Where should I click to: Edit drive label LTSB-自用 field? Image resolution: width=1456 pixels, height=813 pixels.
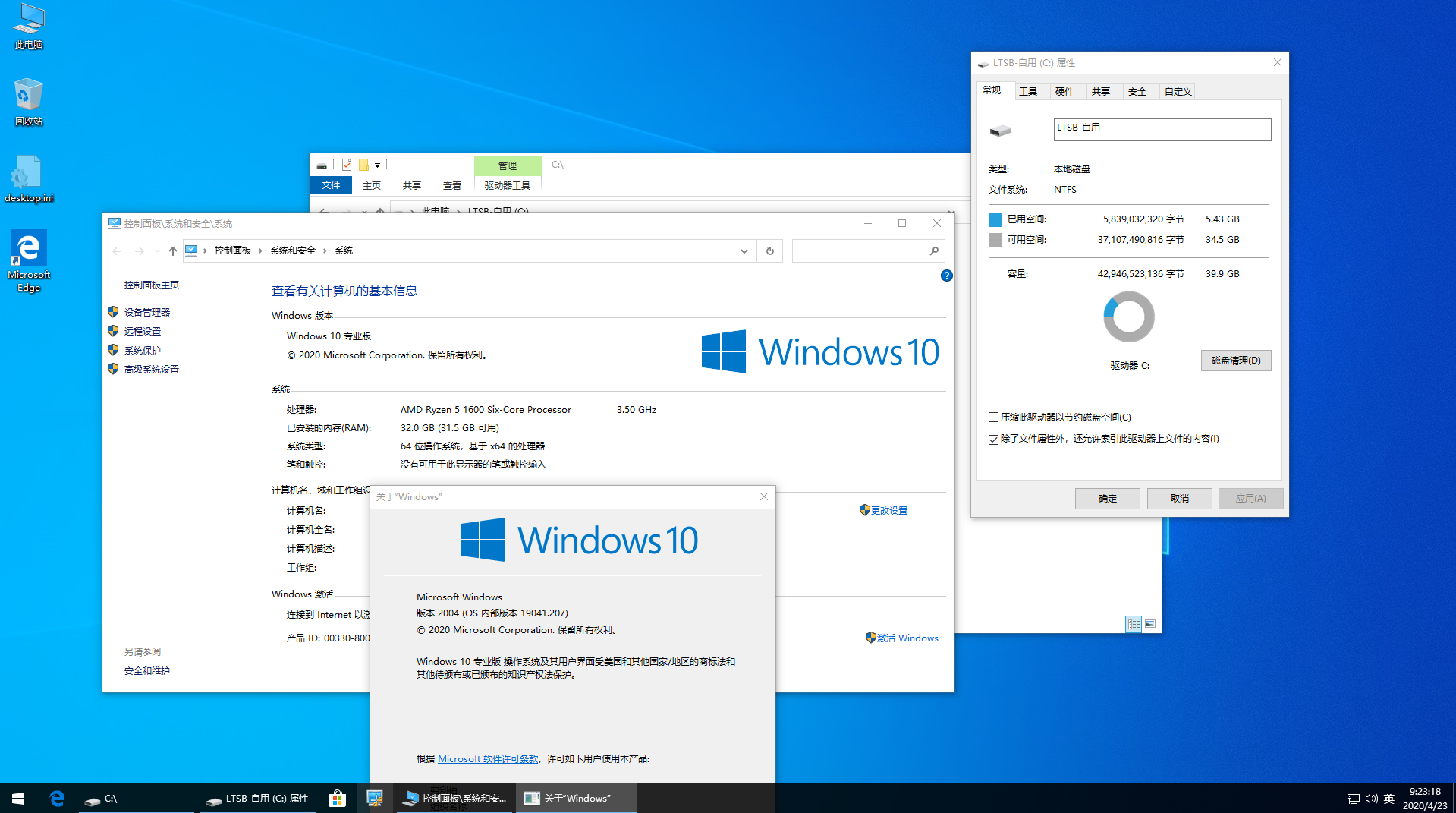(x=1162, y=130)
